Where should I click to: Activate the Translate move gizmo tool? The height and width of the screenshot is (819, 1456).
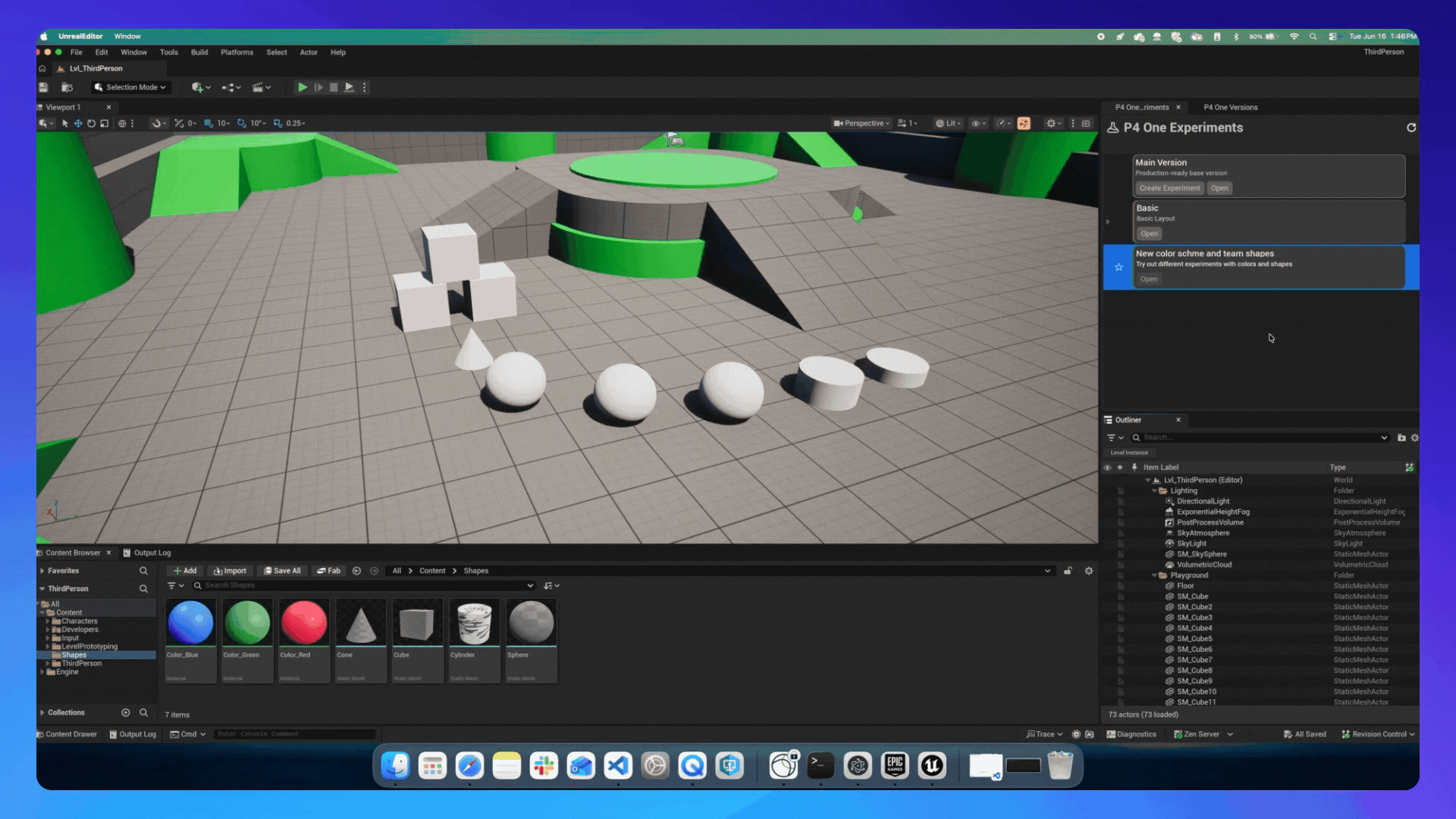tap(78, 123)
